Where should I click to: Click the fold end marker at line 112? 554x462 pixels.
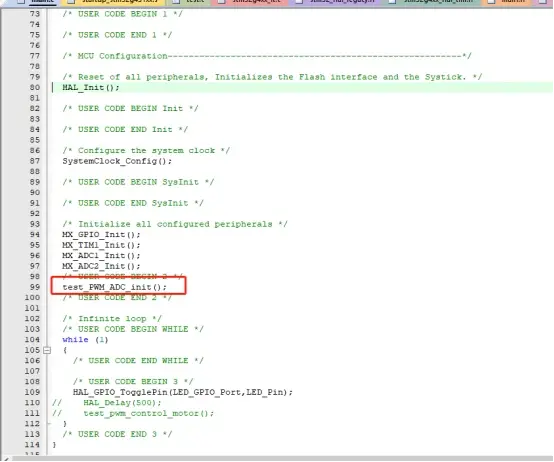click(x=49, y=424)
